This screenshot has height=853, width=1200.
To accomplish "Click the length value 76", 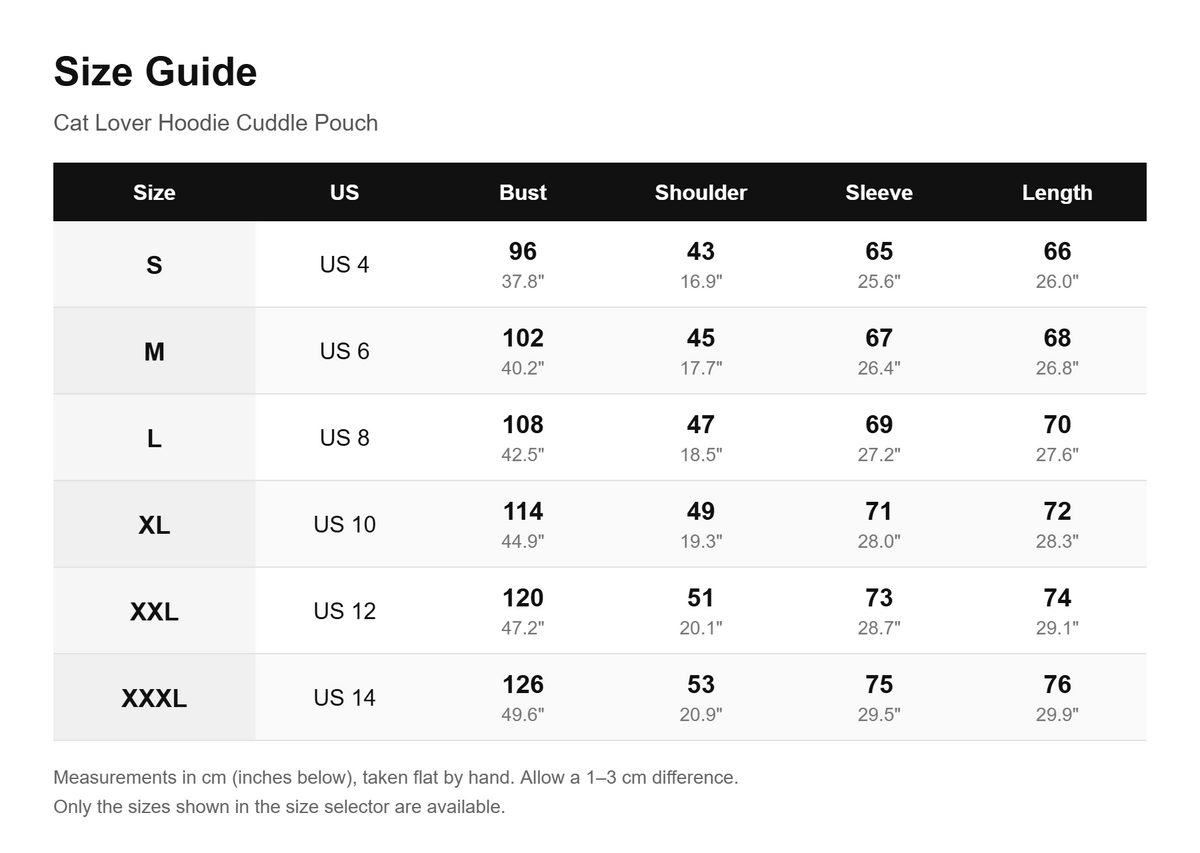I will click(x=1057, y=684).
